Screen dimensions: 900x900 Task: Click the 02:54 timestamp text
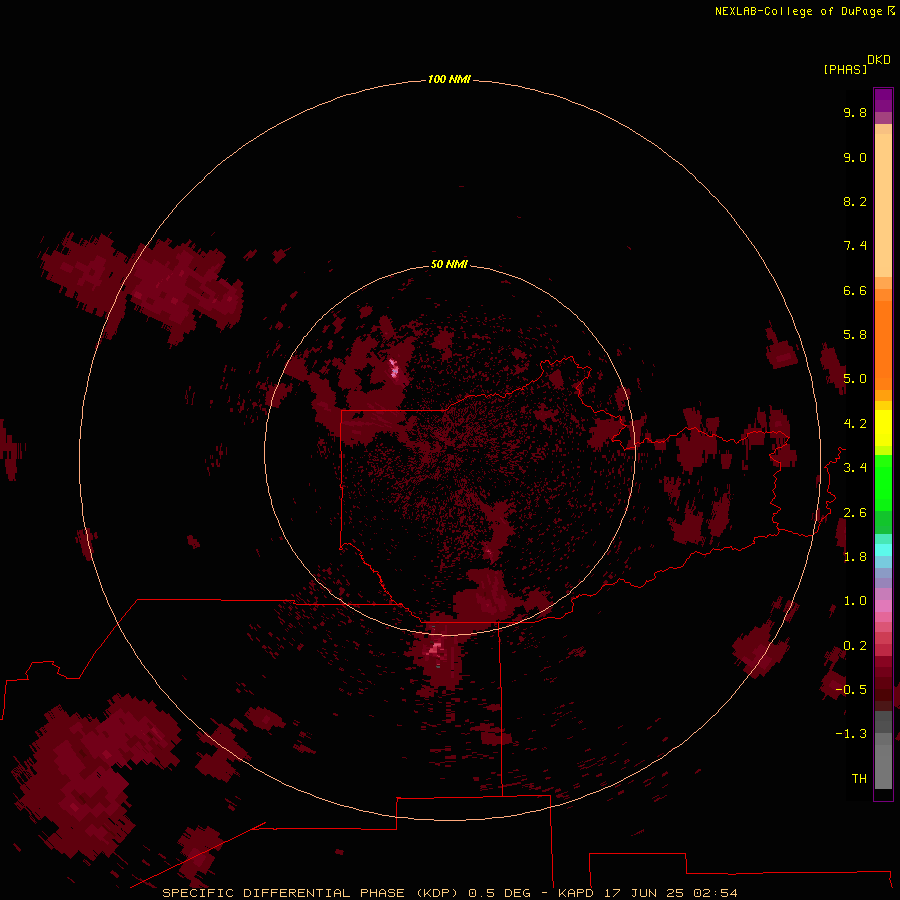pyautogui.click(x=715, y=893)
